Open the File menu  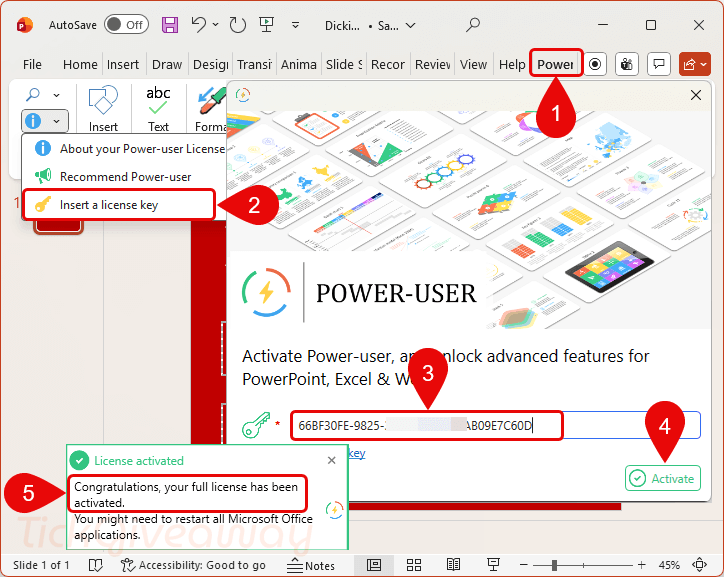(x=32, y=65)
